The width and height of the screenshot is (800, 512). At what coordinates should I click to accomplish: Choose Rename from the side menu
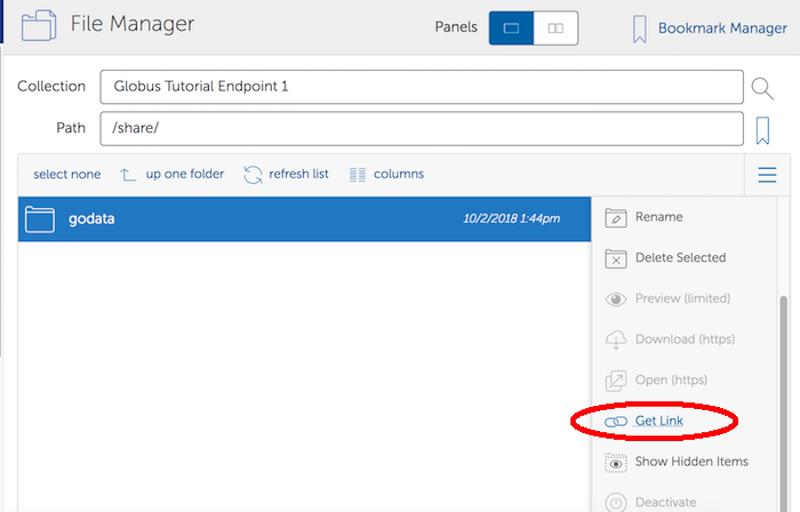(x=659, y=217)
